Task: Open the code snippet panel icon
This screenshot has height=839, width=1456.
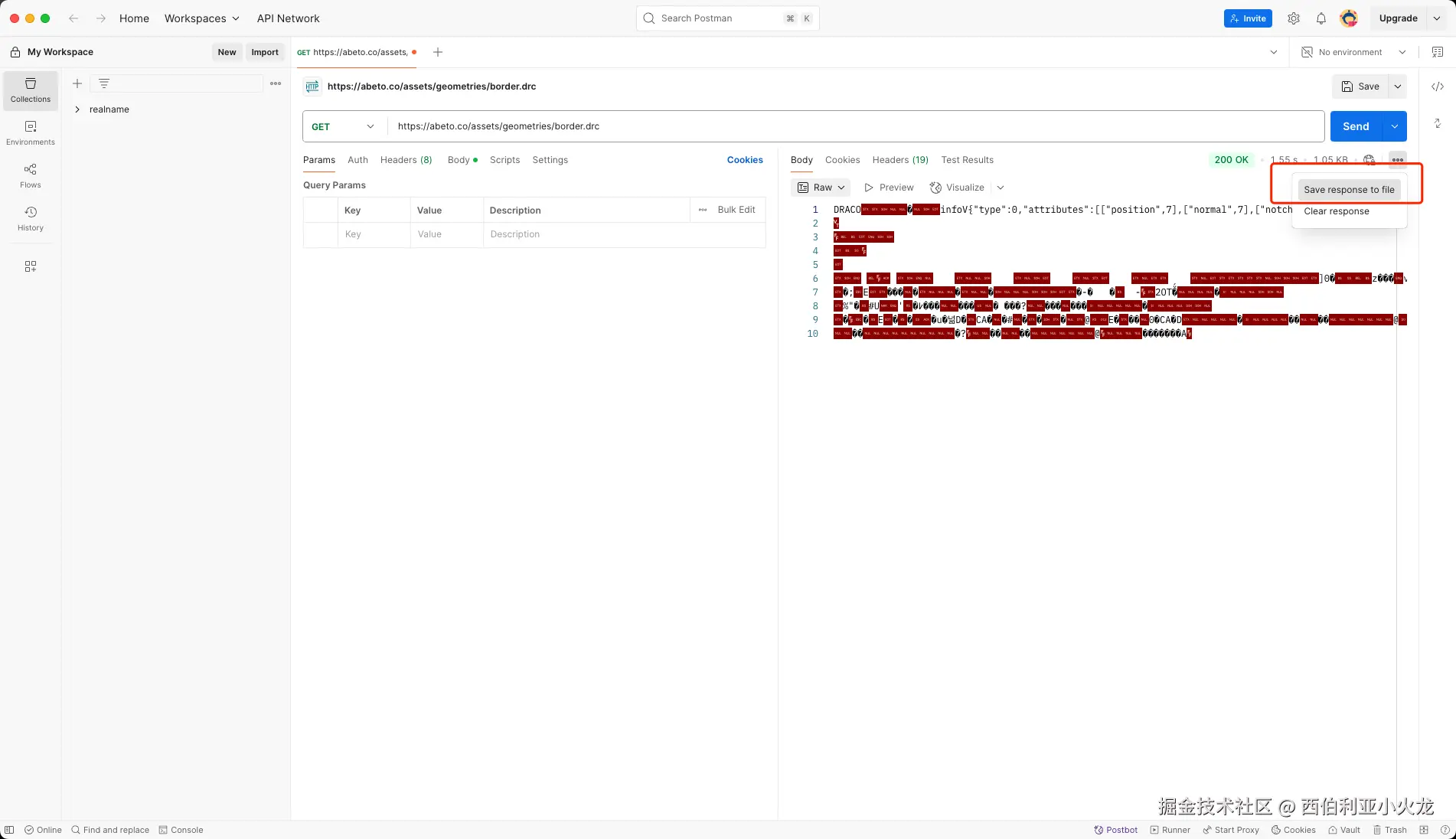Action: click(1438, 87)
